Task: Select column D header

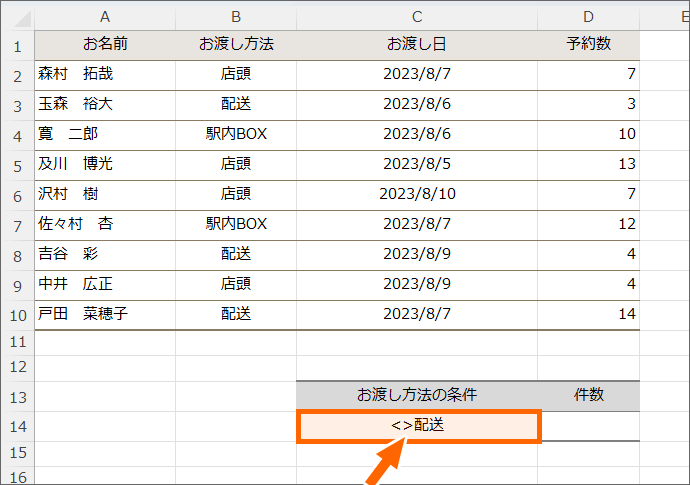Action: (x=588, y=18)
